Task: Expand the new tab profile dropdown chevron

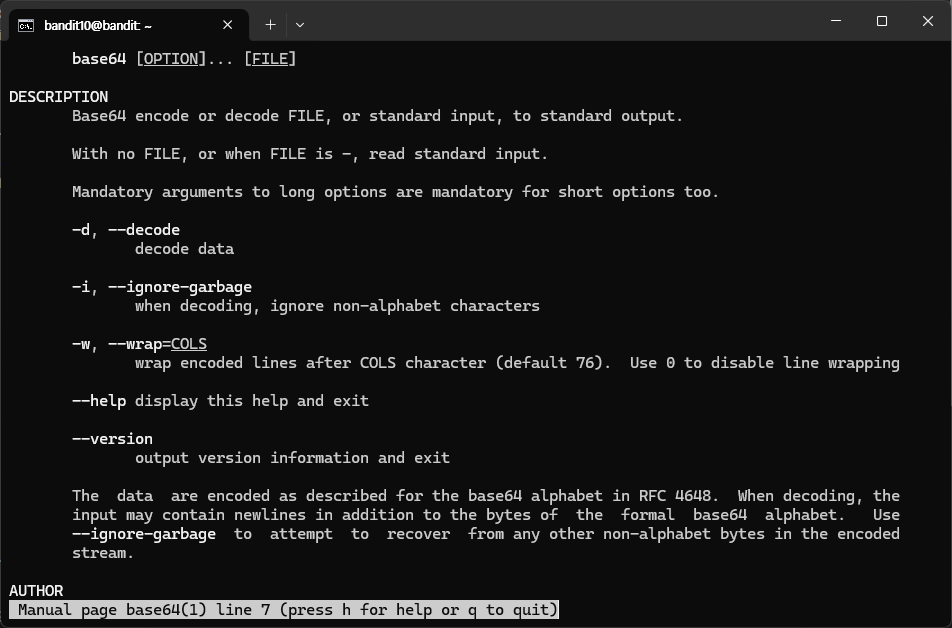Action: [300, 25]
